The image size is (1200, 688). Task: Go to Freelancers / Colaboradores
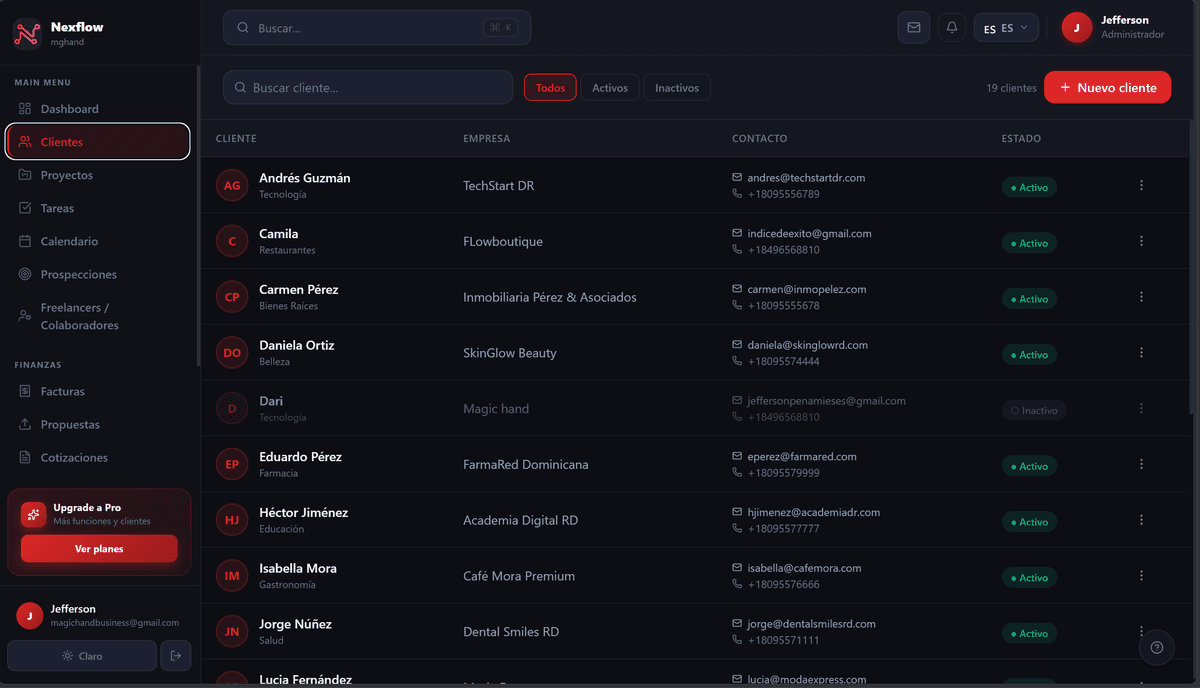(x=99, y=316)
